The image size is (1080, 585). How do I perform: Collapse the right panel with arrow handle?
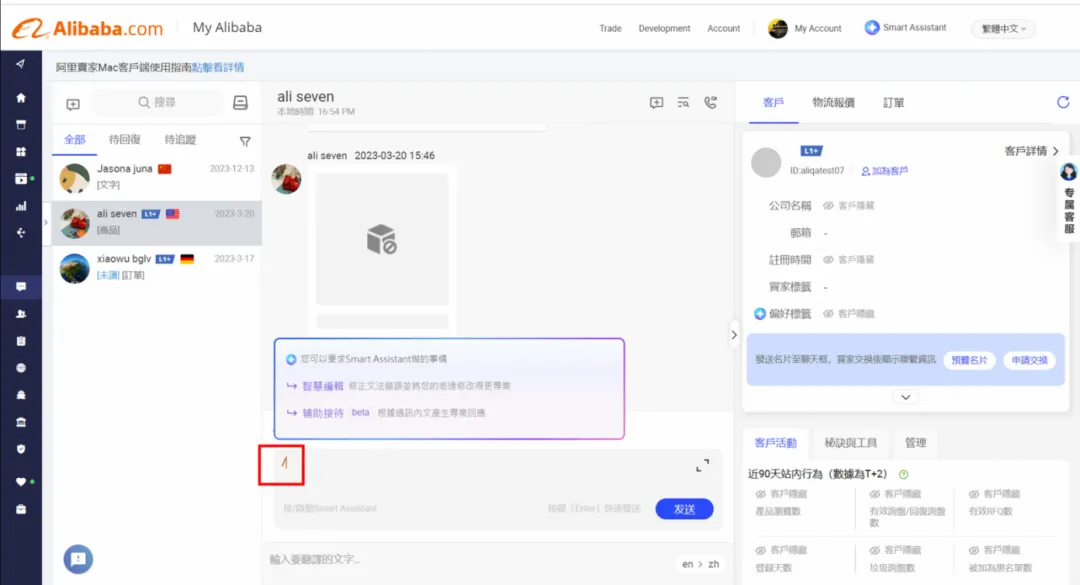click(x=734, y=335)
